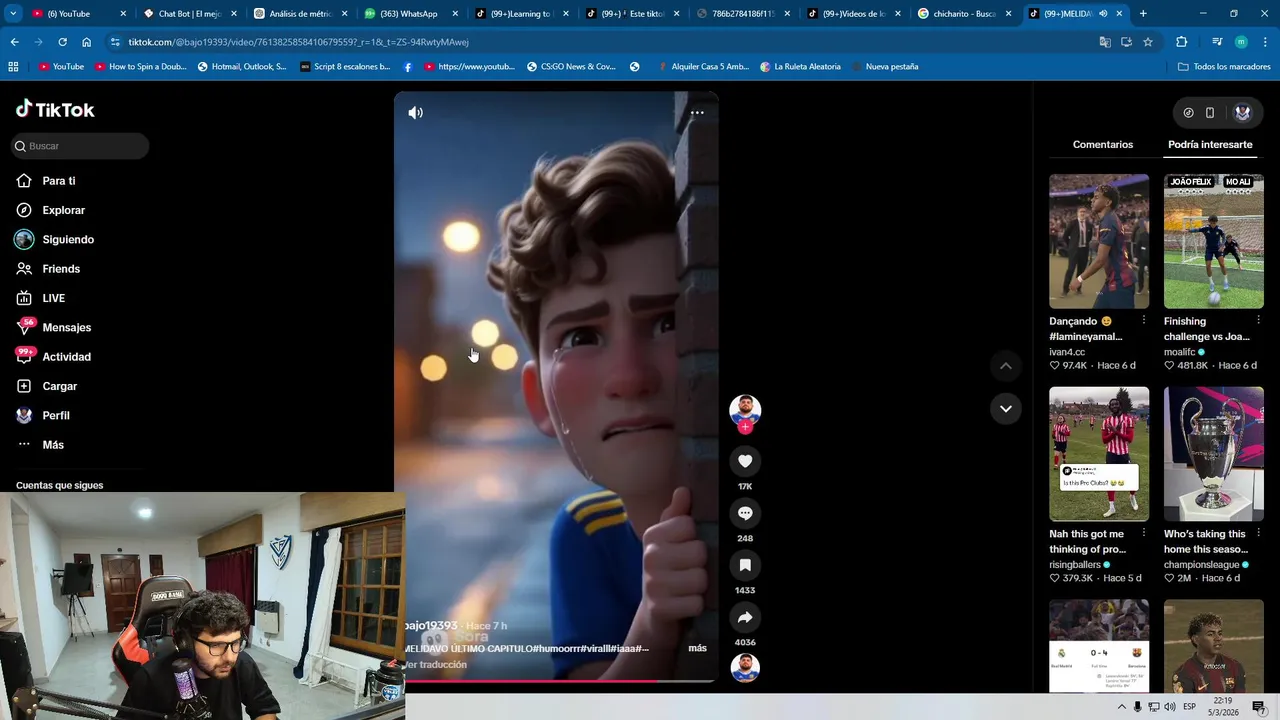Screen dimensions: 1280x720
Task: Open the sound disc avatar below share
Action: pyautogui.click(x=745, y=667)
